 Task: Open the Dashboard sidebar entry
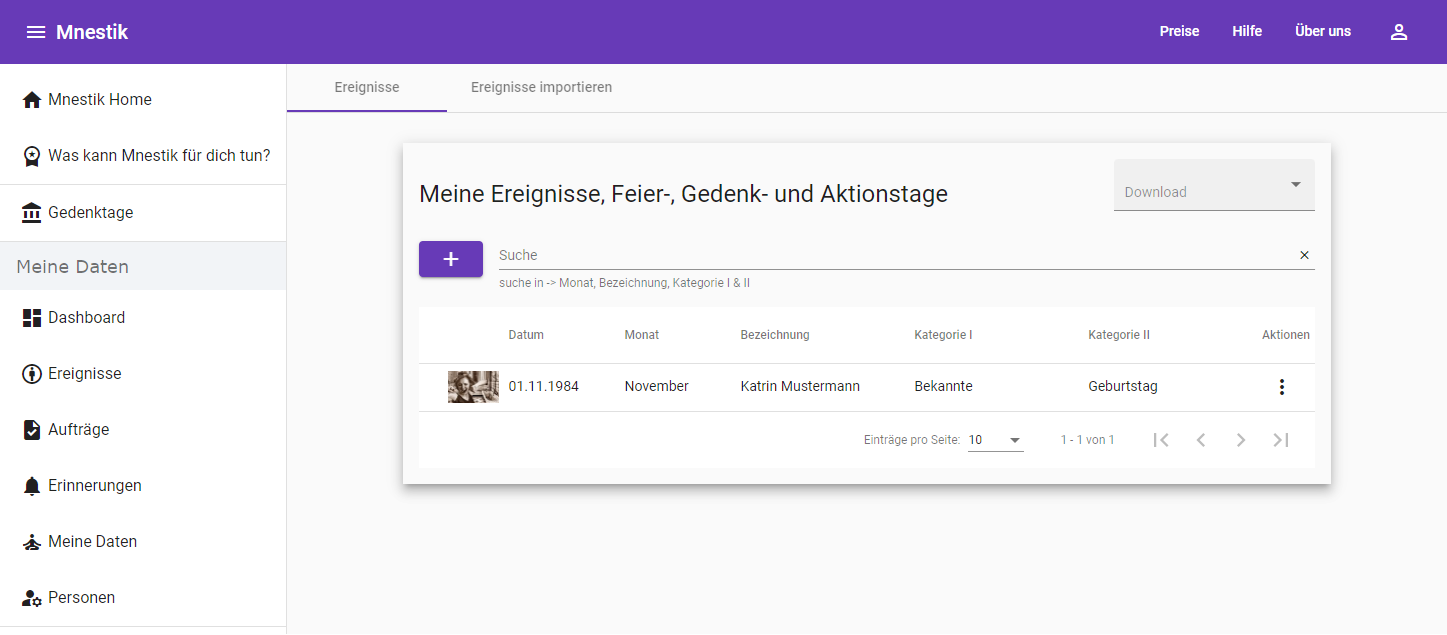(86, 318)
